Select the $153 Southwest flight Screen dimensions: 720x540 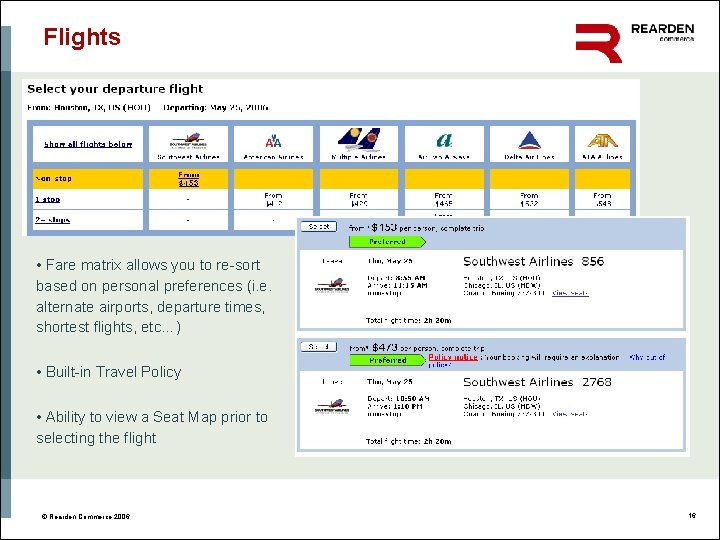[x=319, y=226]
